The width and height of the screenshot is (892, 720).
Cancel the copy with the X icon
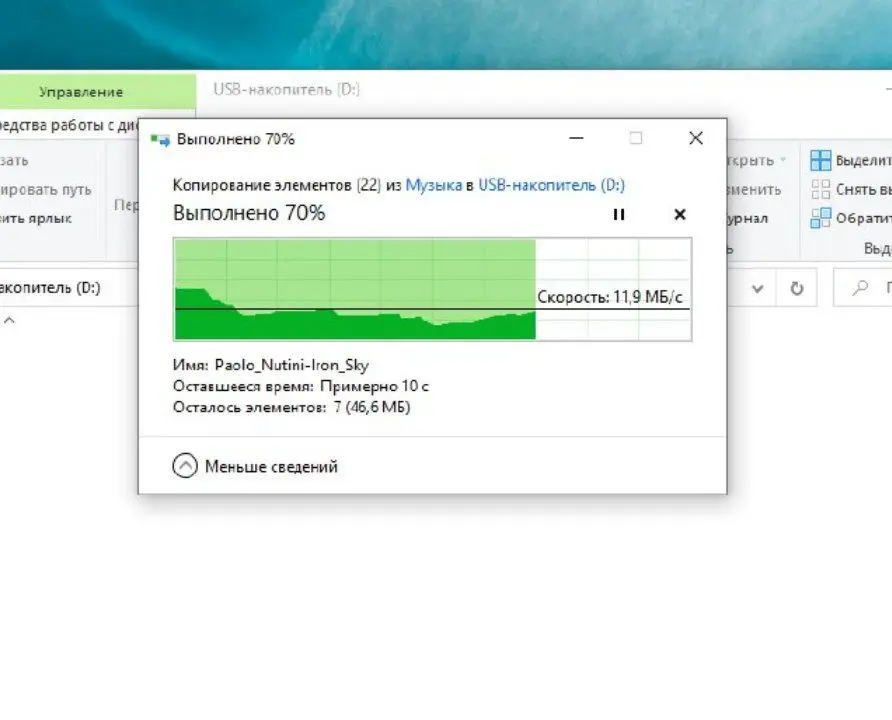click(680, 214)
